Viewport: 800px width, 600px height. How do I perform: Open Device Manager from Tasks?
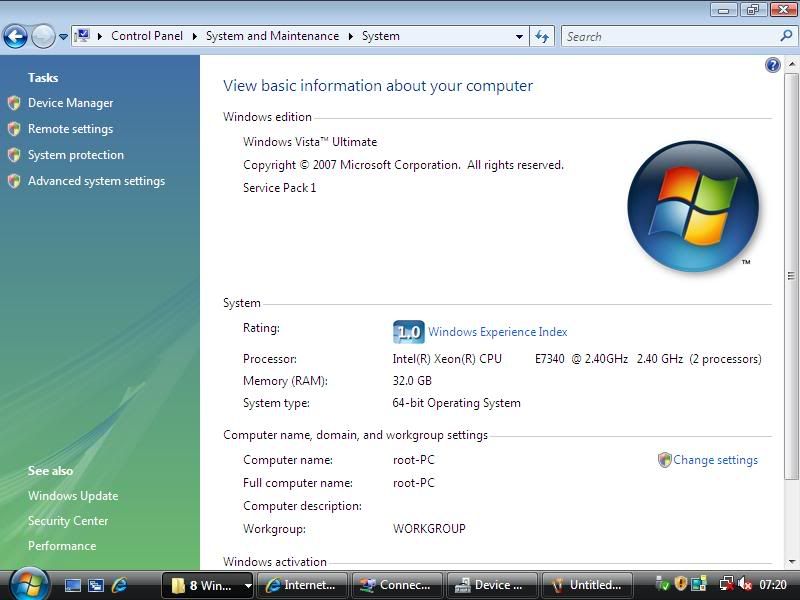(x=70, y=103)
